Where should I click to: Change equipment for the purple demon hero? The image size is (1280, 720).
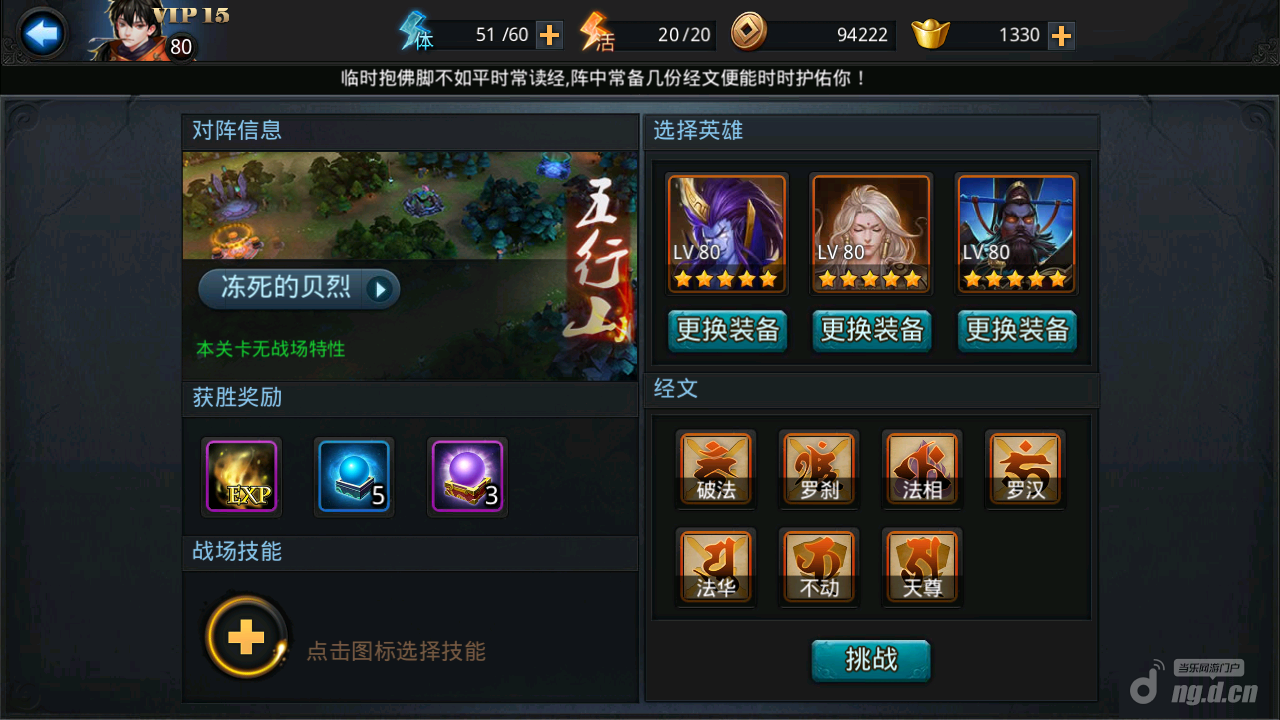click(728, 330)
